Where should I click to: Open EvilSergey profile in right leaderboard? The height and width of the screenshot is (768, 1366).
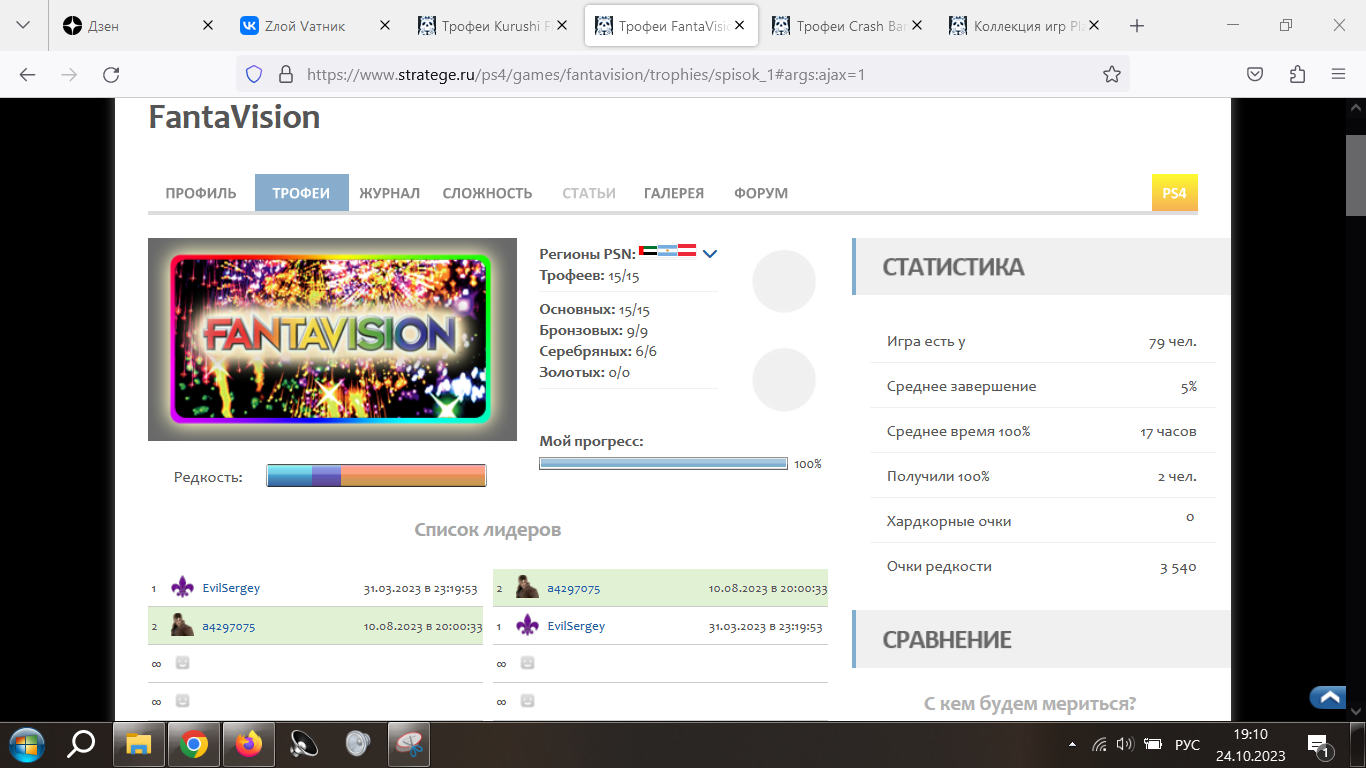[576, 626]
